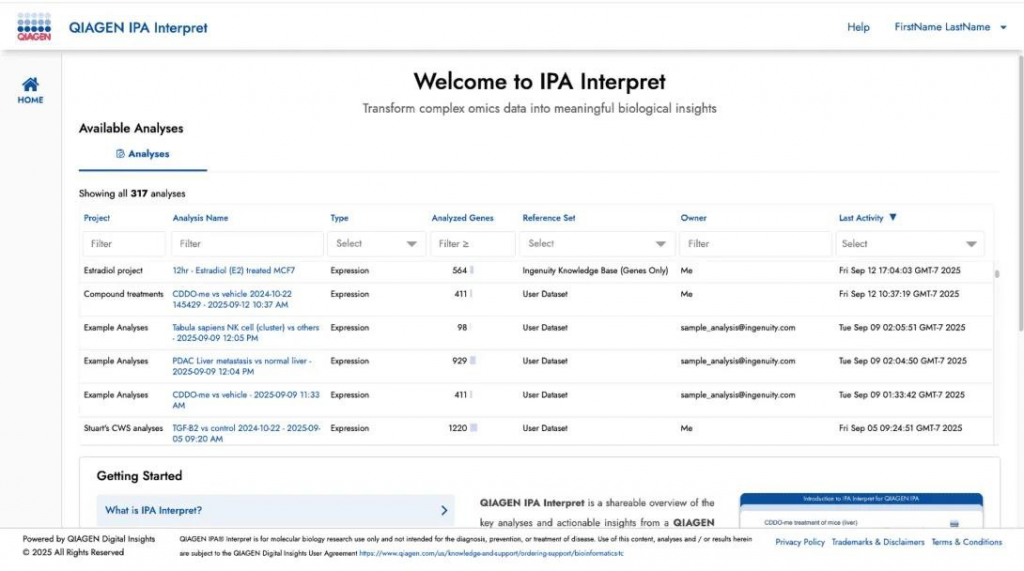Click the QIAGEN logo icon

[x=34, y=27]
